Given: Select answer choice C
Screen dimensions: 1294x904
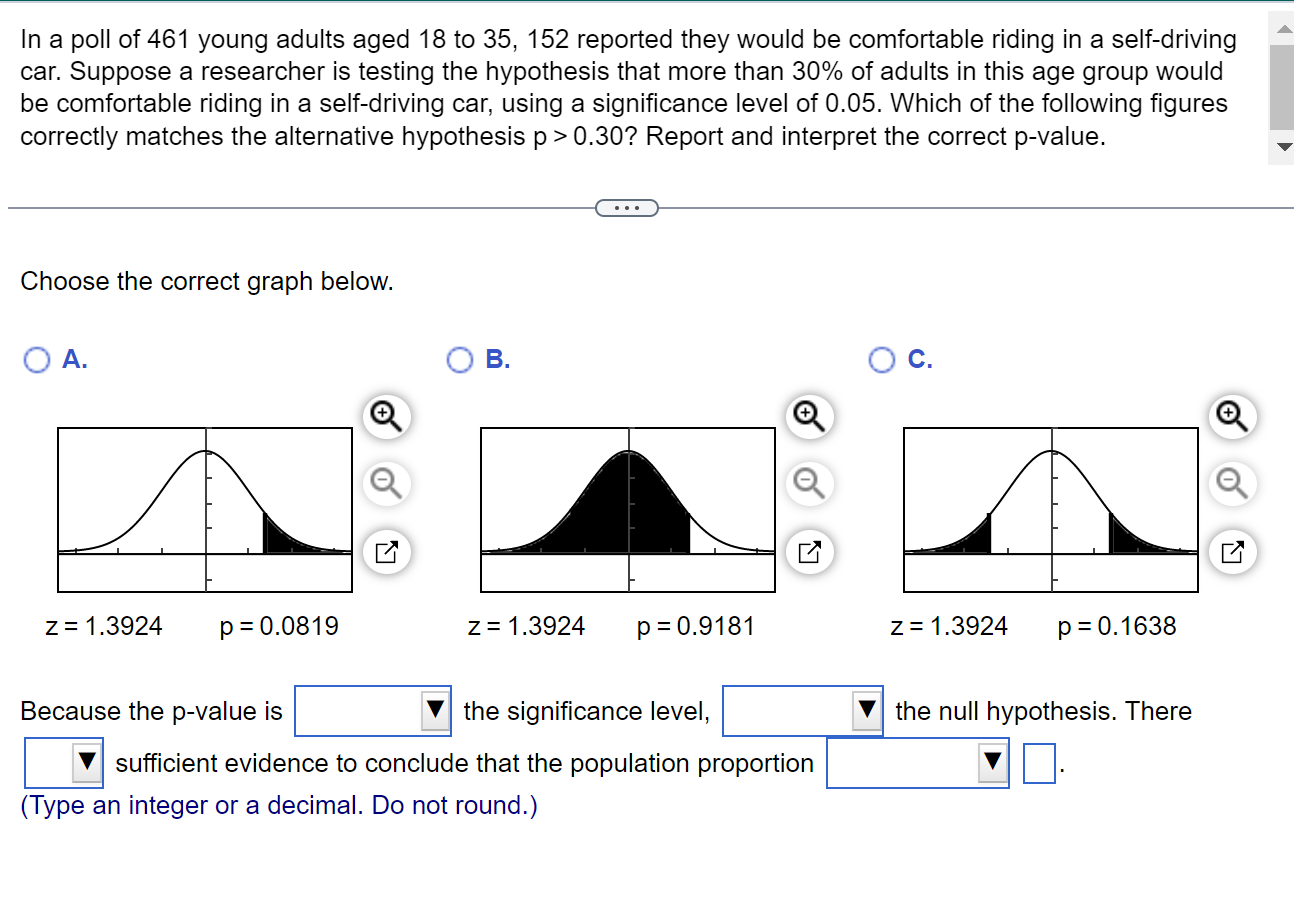Looking at the screenshot, I should point(881,359).
